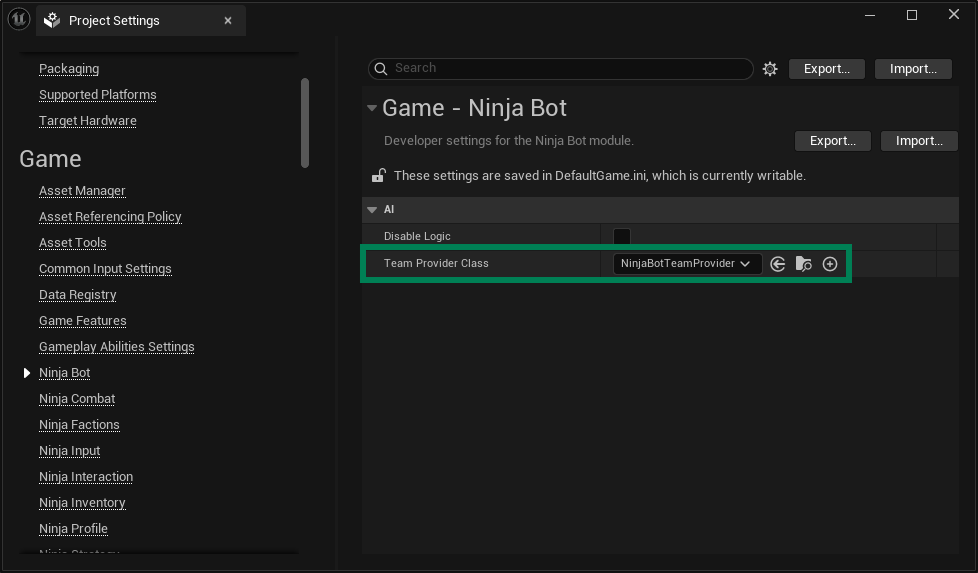The height and width of the screenshot is (573, 978).
Task: Click the settings gear icon beside search
Action: (770, 69)
